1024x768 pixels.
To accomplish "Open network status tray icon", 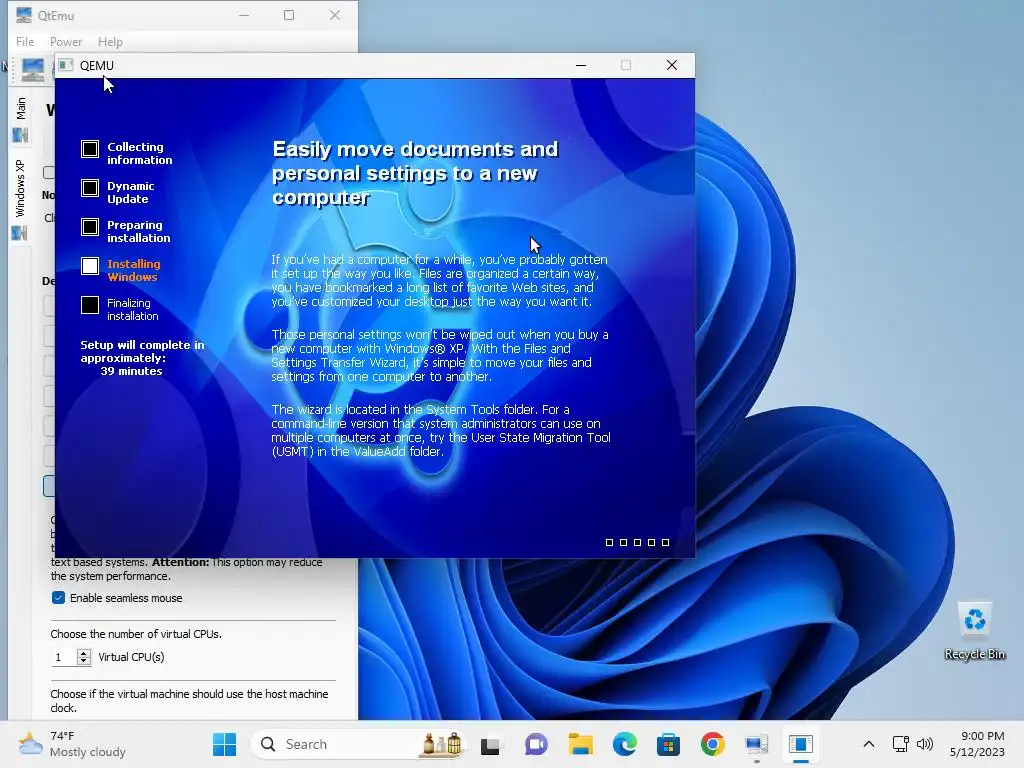I will pos(901,744).
